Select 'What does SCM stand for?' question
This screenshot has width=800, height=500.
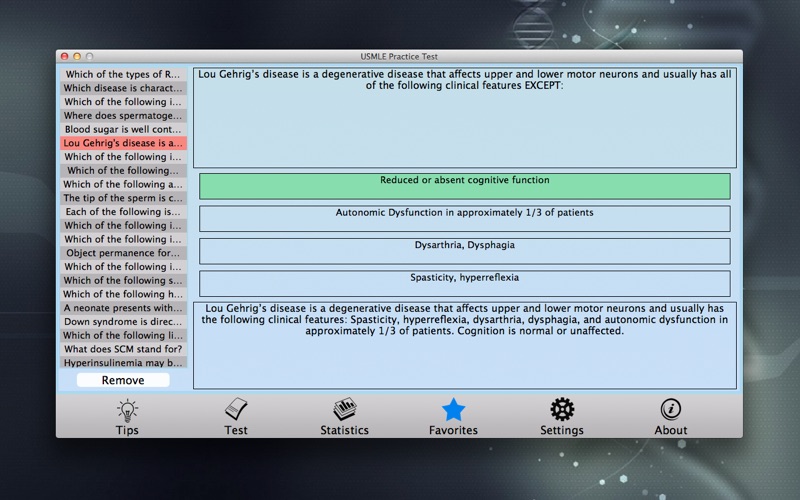[x=123, y=349]
